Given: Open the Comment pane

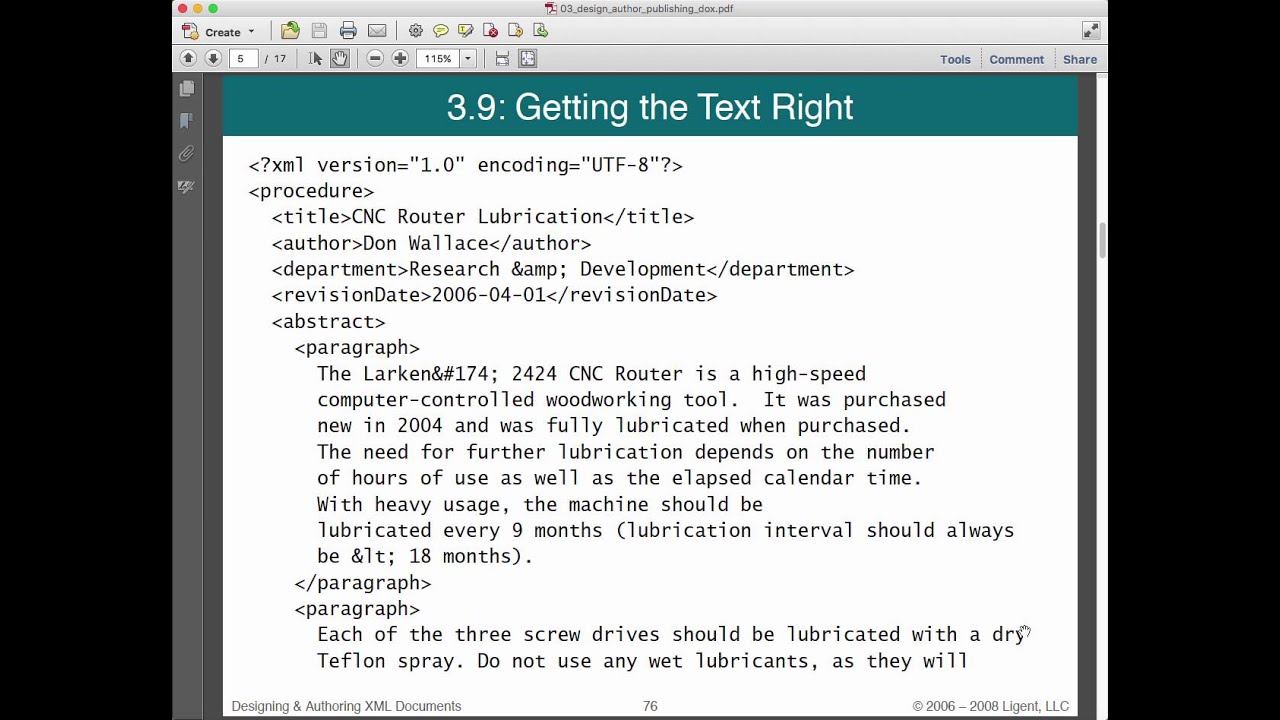Looking at the screenshot, I should (1016, 59).
